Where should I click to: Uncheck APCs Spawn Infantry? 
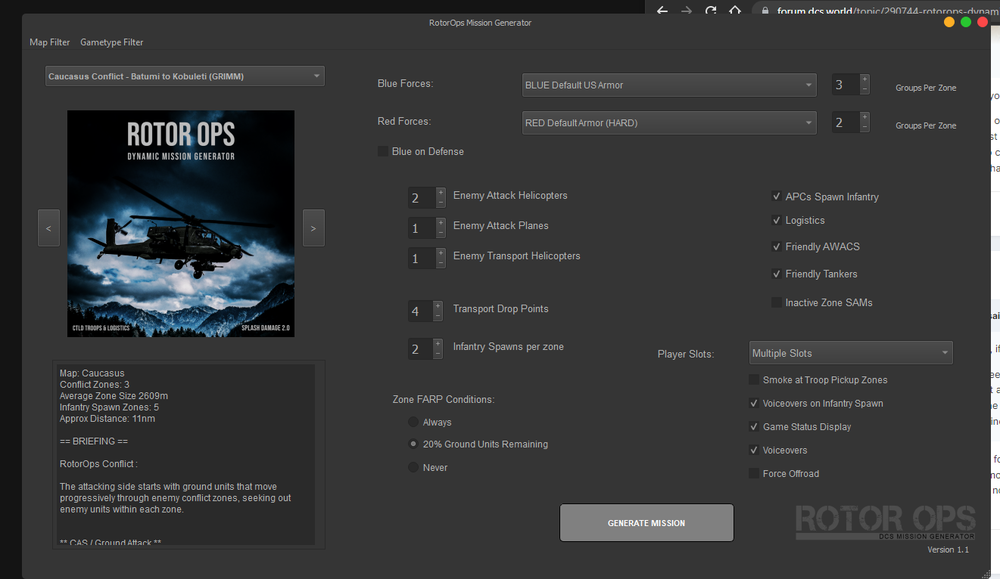(x=777, y=196)
